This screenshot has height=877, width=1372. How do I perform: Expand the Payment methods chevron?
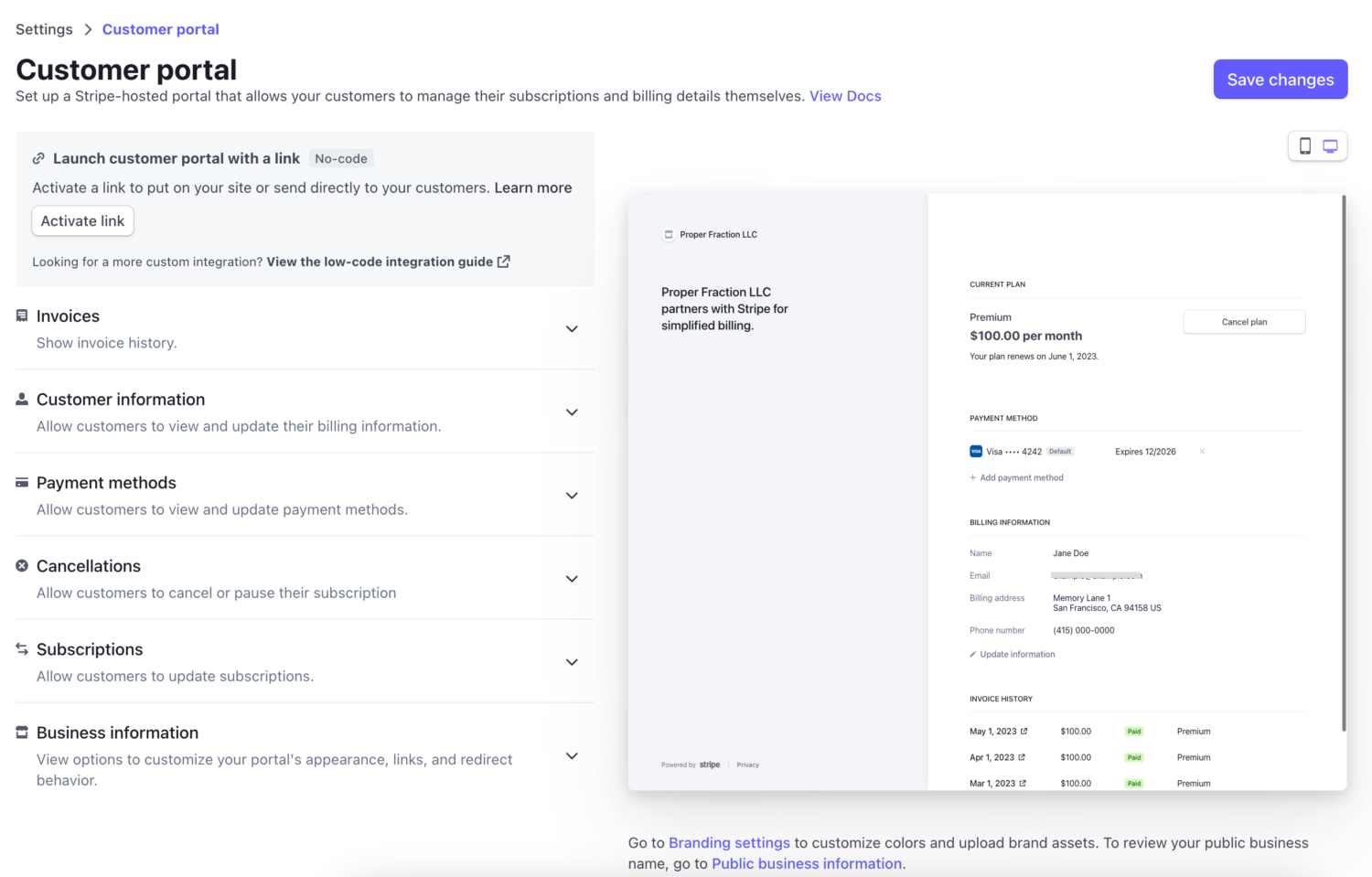pyautogui.click(x=572, y=496)
